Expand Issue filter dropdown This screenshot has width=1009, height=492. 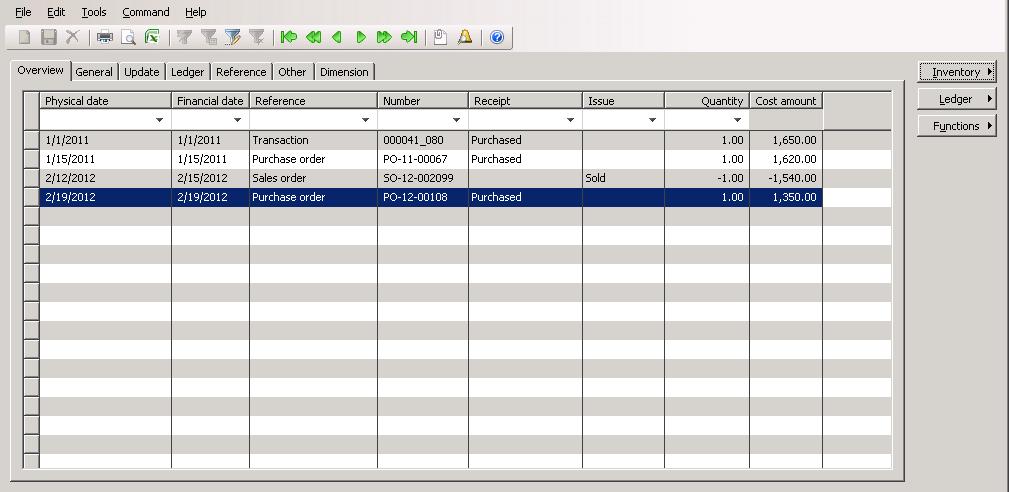coord(653,120)
